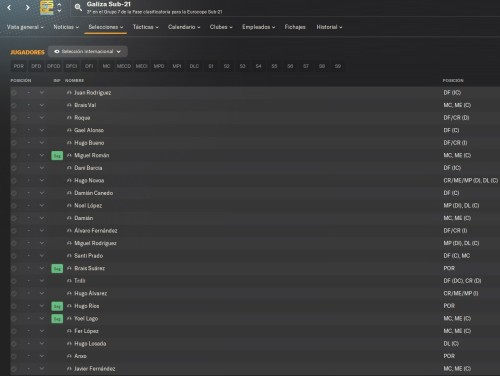This screenshot has height=376, width=500.
Task: Select the POR position filter chip
Action: click(19, 66)
